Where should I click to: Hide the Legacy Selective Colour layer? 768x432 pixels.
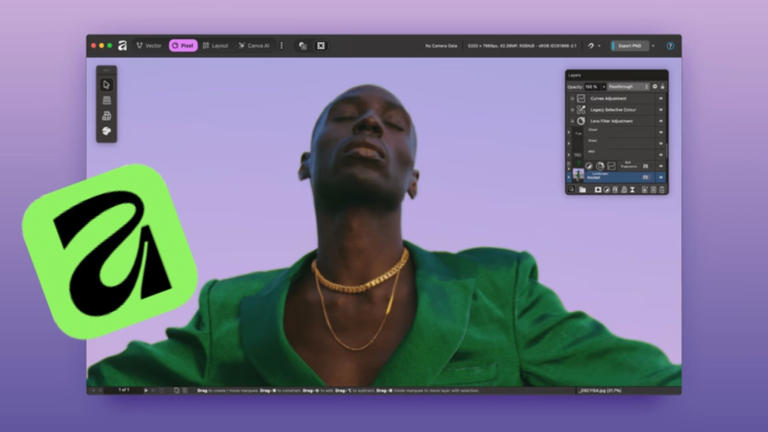pos(660,109)
